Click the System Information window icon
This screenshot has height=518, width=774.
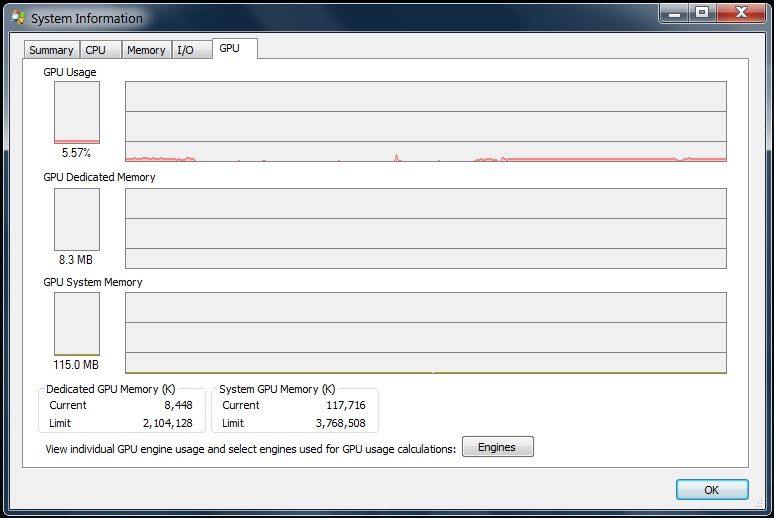[19, 18]
